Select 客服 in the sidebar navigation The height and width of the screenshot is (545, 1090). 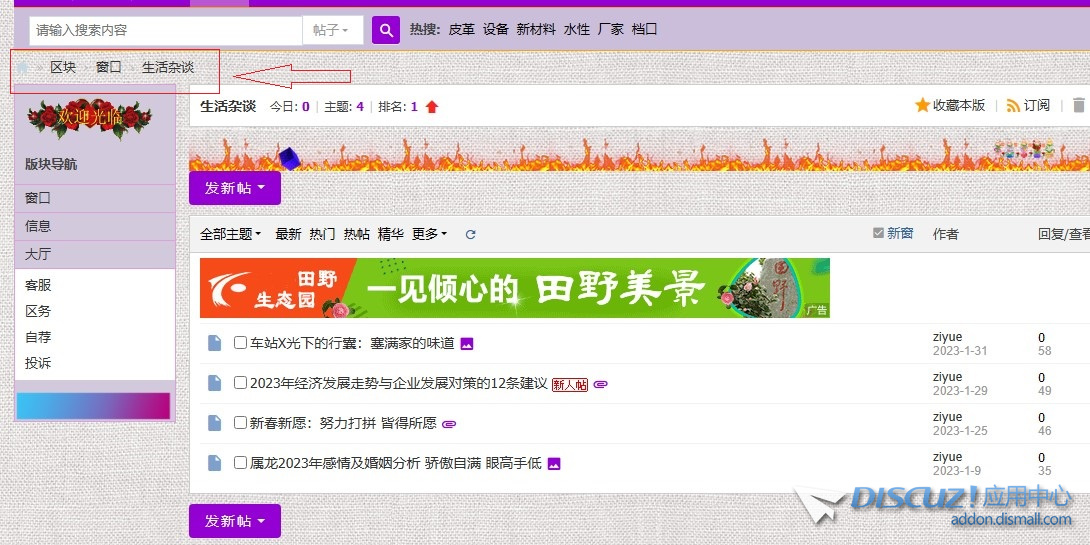pos(38,285)
